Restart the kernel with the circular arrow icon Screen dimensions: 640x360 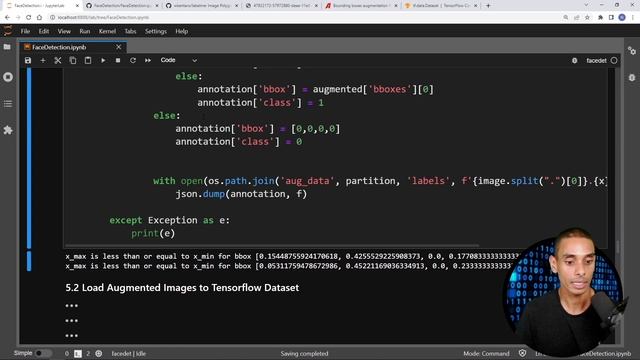click(133, 60)
